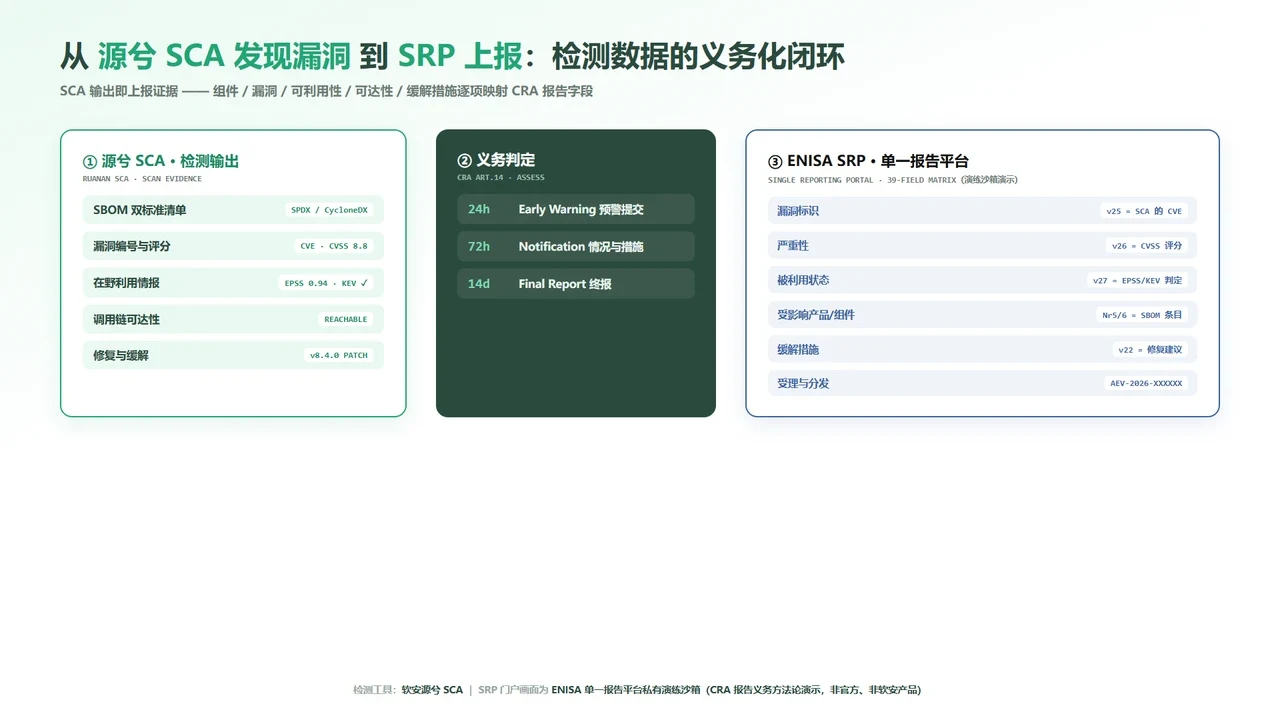Viewport: 1280px width, 720px height.
Task: Click the '缓解措施' field label
Action: (x=798, y=349)
